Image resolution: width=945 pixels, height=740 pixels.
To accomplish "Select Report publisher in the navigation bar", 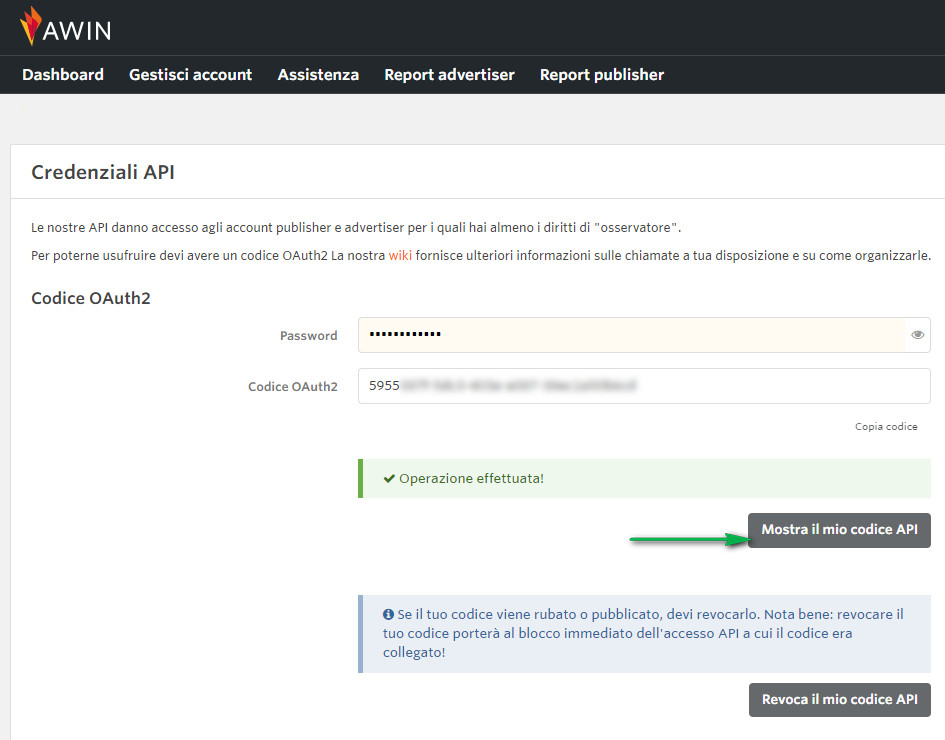I will coord(601,74).
